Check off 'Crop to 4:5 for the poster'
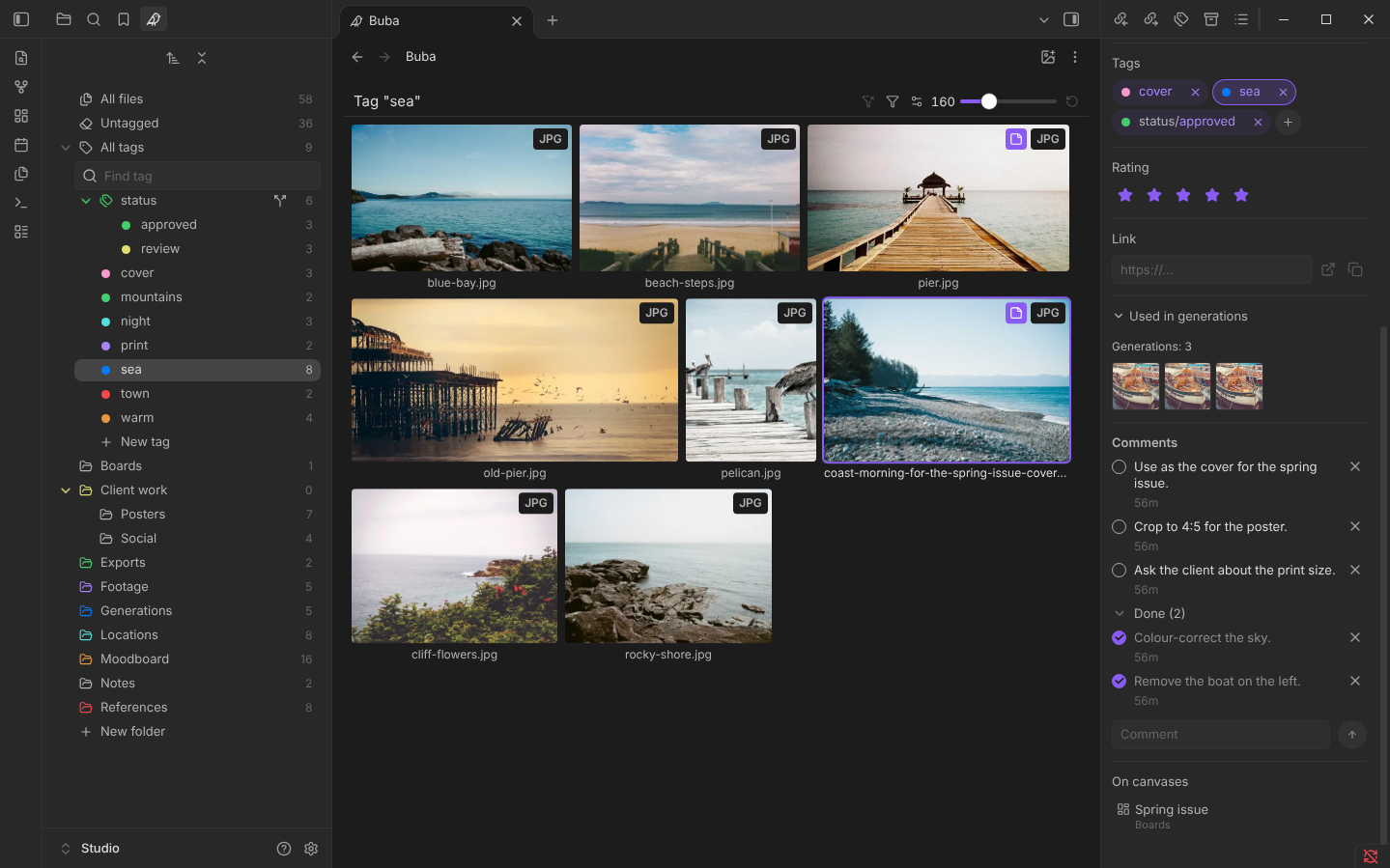The image size is (1390, 868). 1120,527
